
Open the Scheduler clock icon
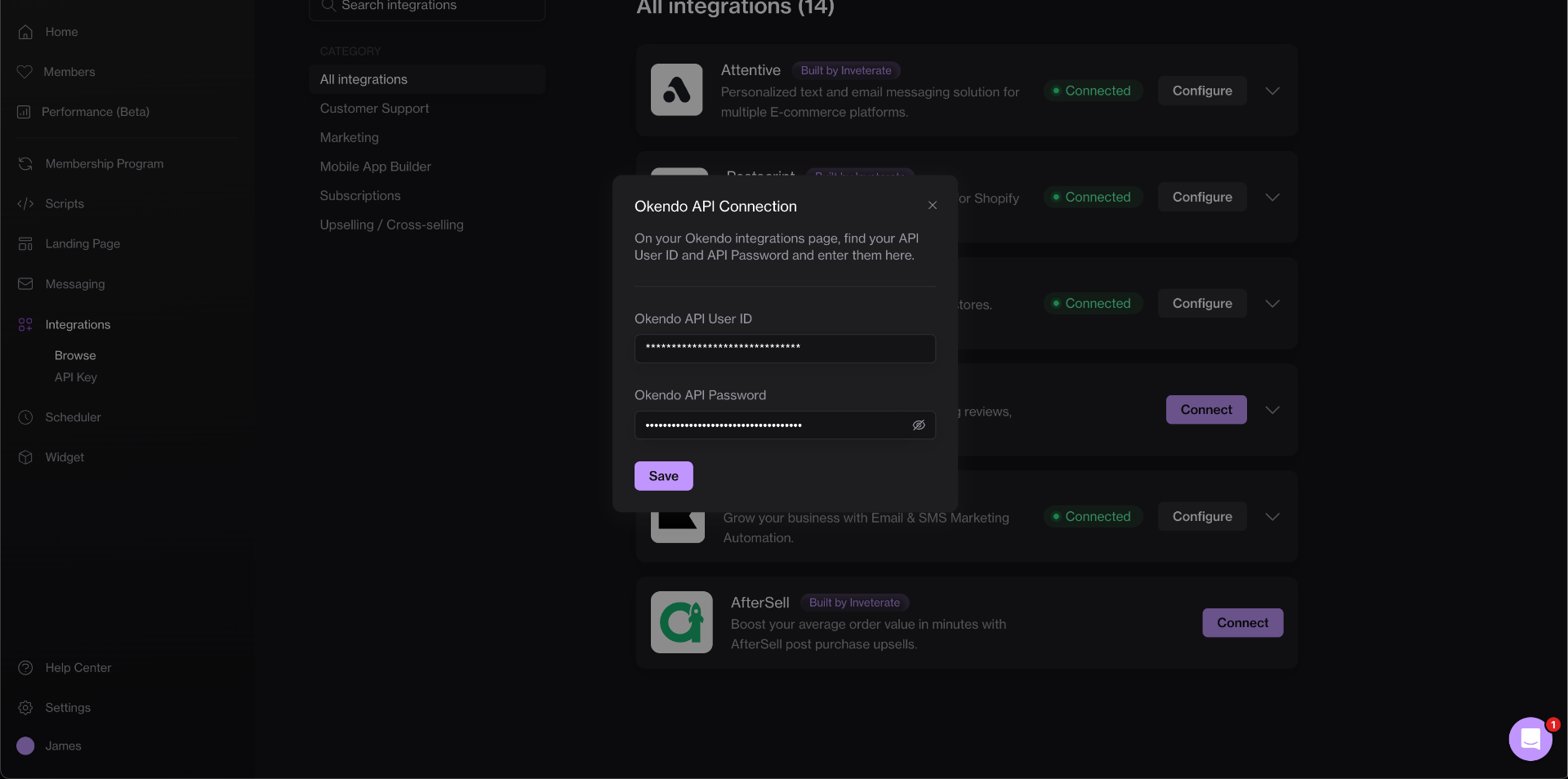(25, 417)
